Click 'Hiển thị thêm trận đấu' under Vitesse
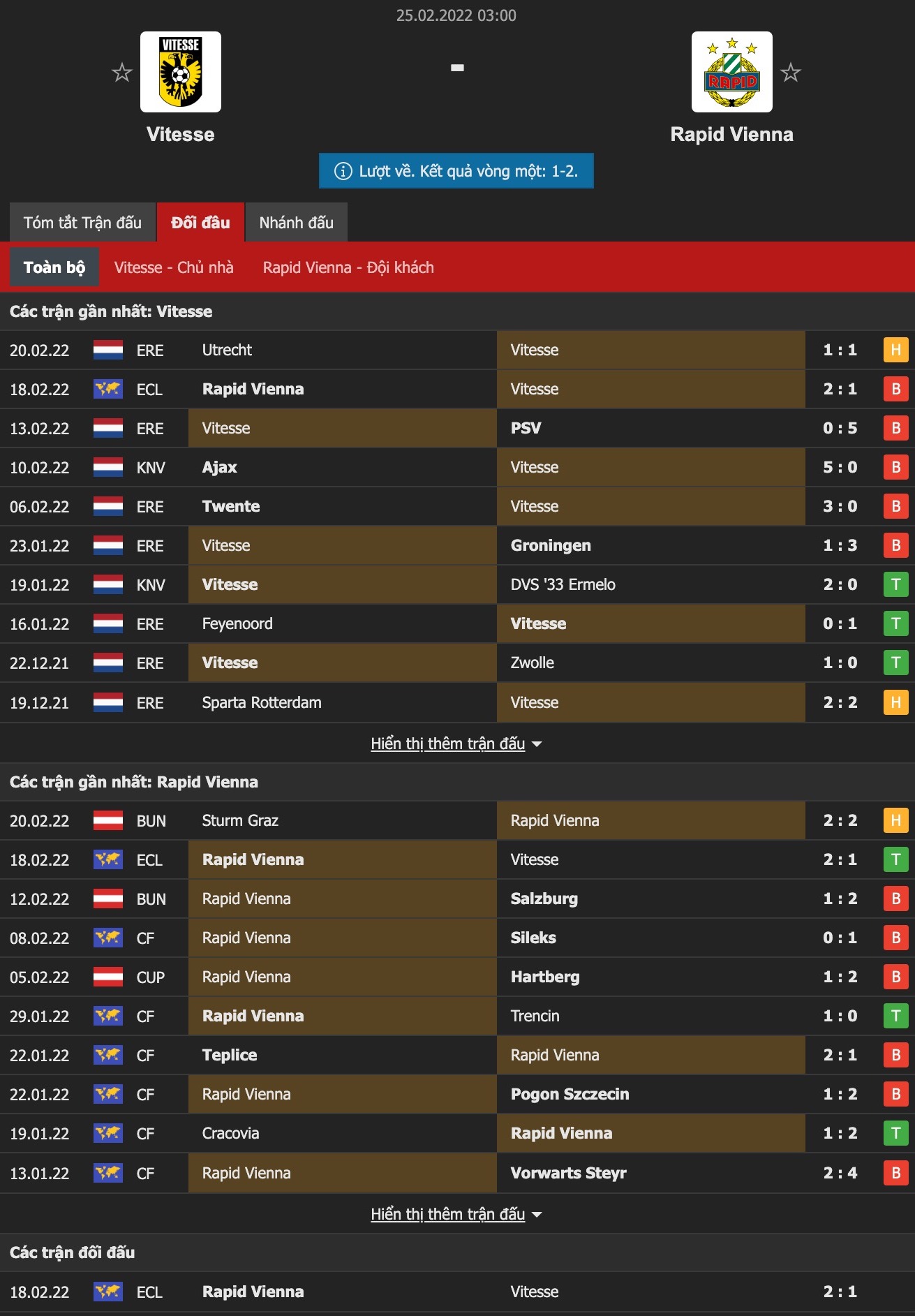The height and width of the screenshot is (1316, 915). coord(448,744)
